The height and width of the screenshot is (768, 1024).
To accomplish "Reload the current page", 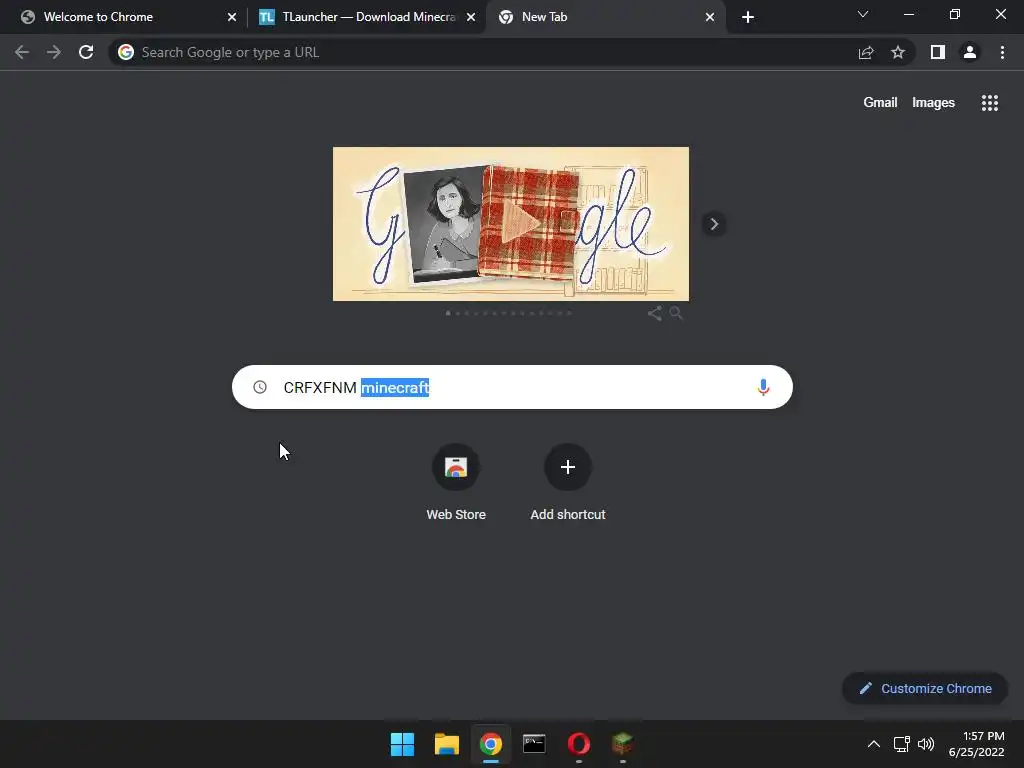I will [x=86, y=52].
